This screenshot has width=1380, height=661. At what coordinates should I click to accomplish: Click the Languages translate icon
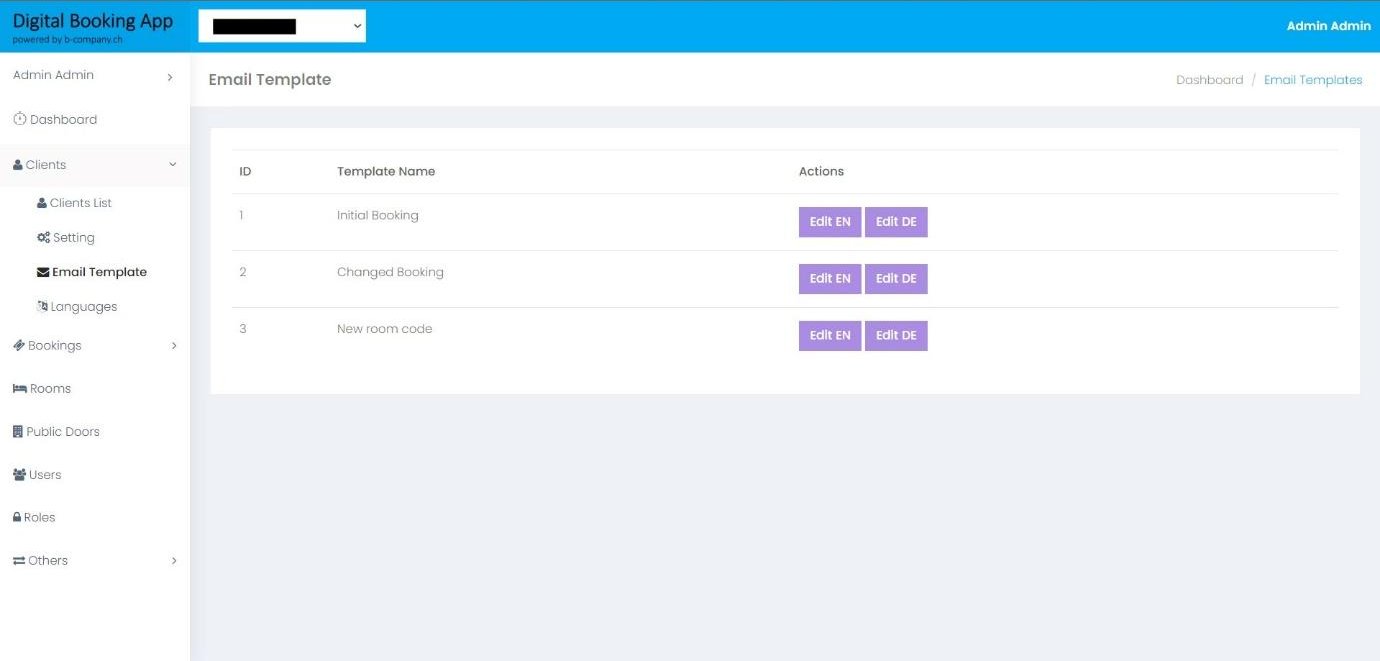click(43, 307)
